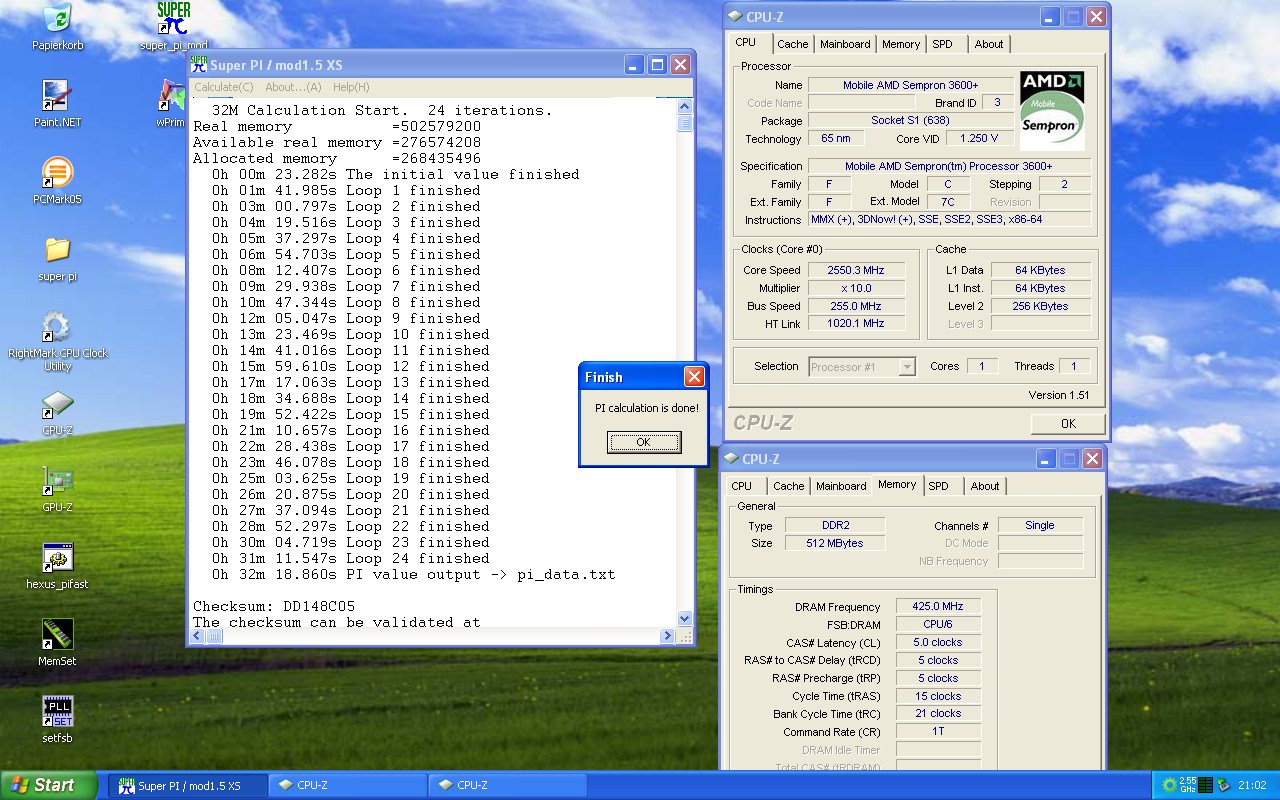
Task: Launch the hexus_pifast desktop icon
Action: 57,558
